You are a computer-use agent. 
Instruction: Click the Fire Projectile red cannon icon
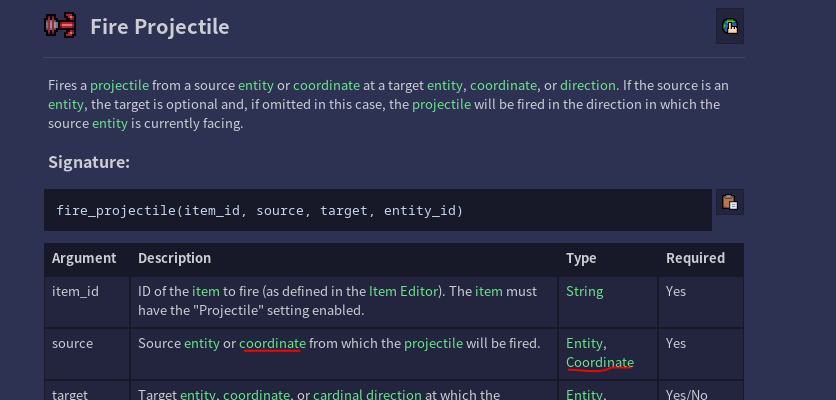coord(60,26)
